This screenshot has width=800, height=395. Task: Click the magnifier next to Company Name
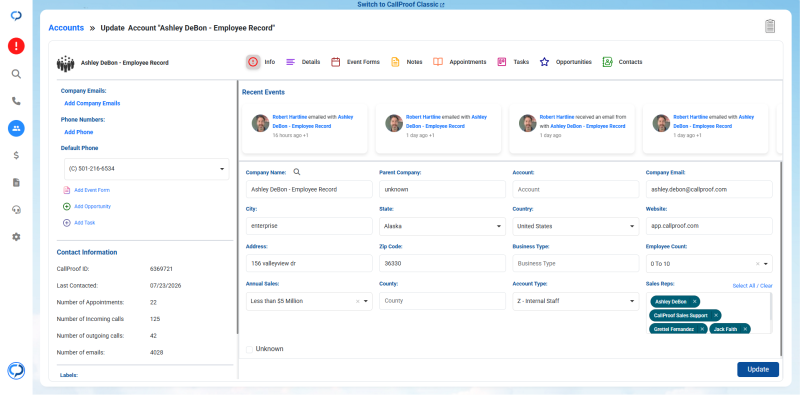pos(297,172)
